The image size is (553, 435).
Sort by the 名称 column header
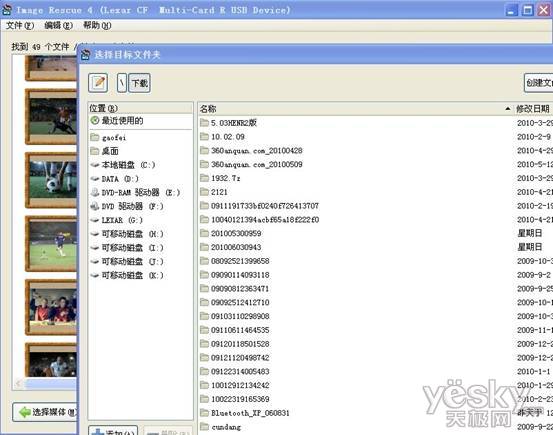coord(355,109)
